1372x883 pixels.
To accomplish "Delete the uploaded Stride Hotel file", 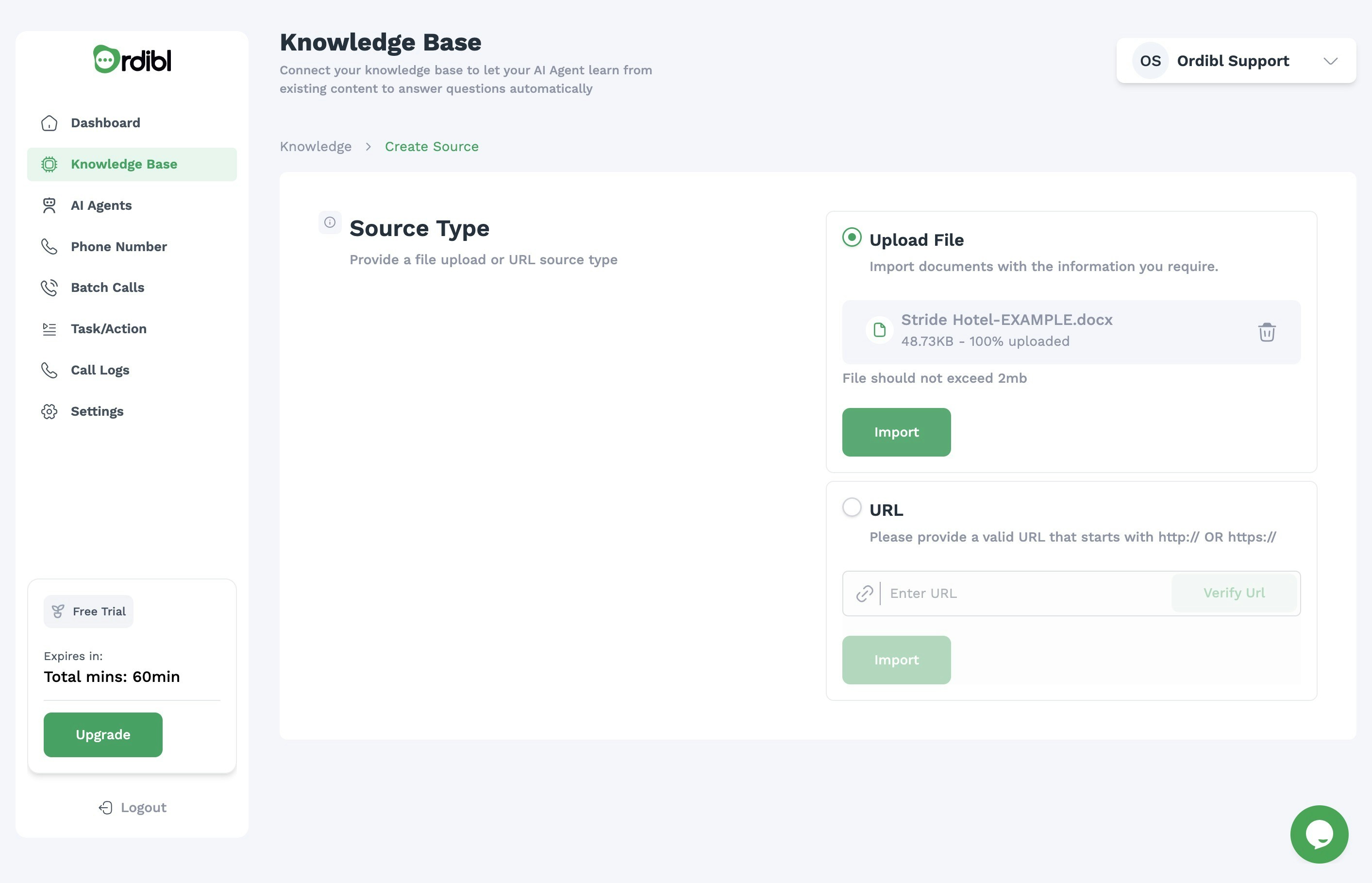I will [1266, 332].
